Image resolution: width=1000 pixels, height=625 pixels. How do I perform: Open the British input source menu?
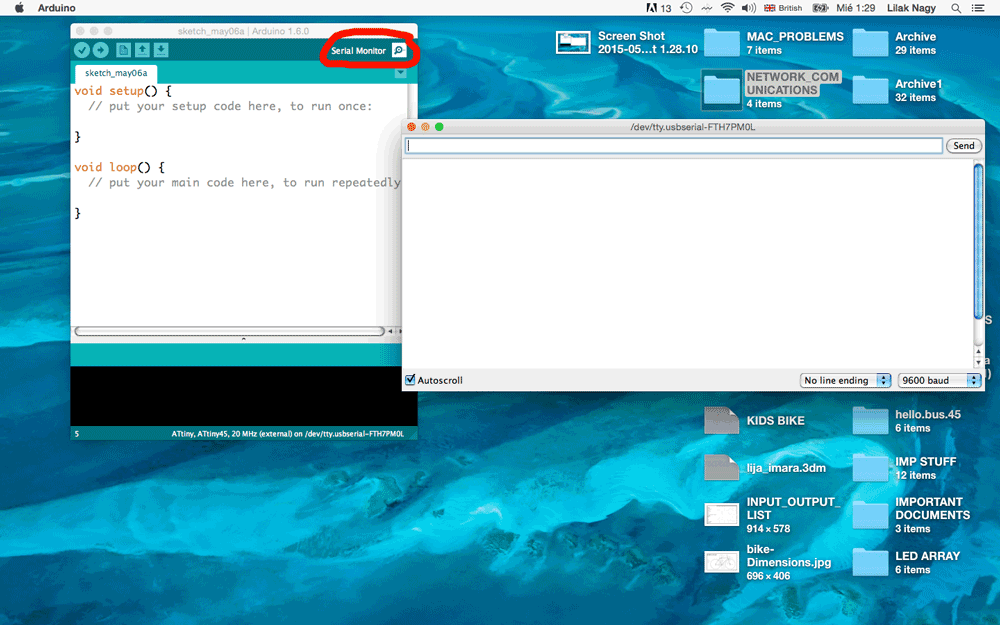(x=783, y=8)
